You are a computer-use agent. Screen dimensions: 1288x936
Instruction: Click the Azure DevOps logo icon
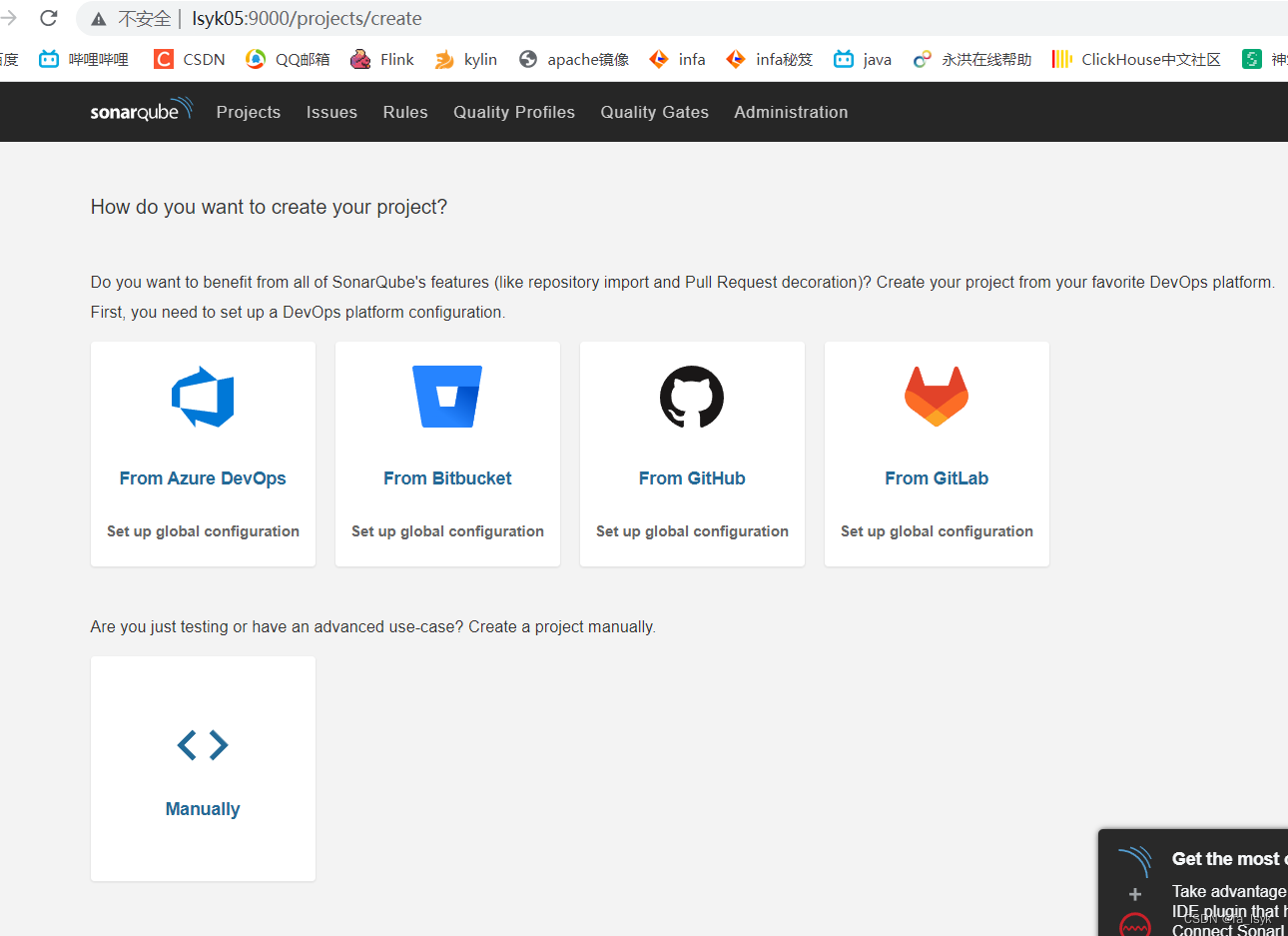pos(203,397)
